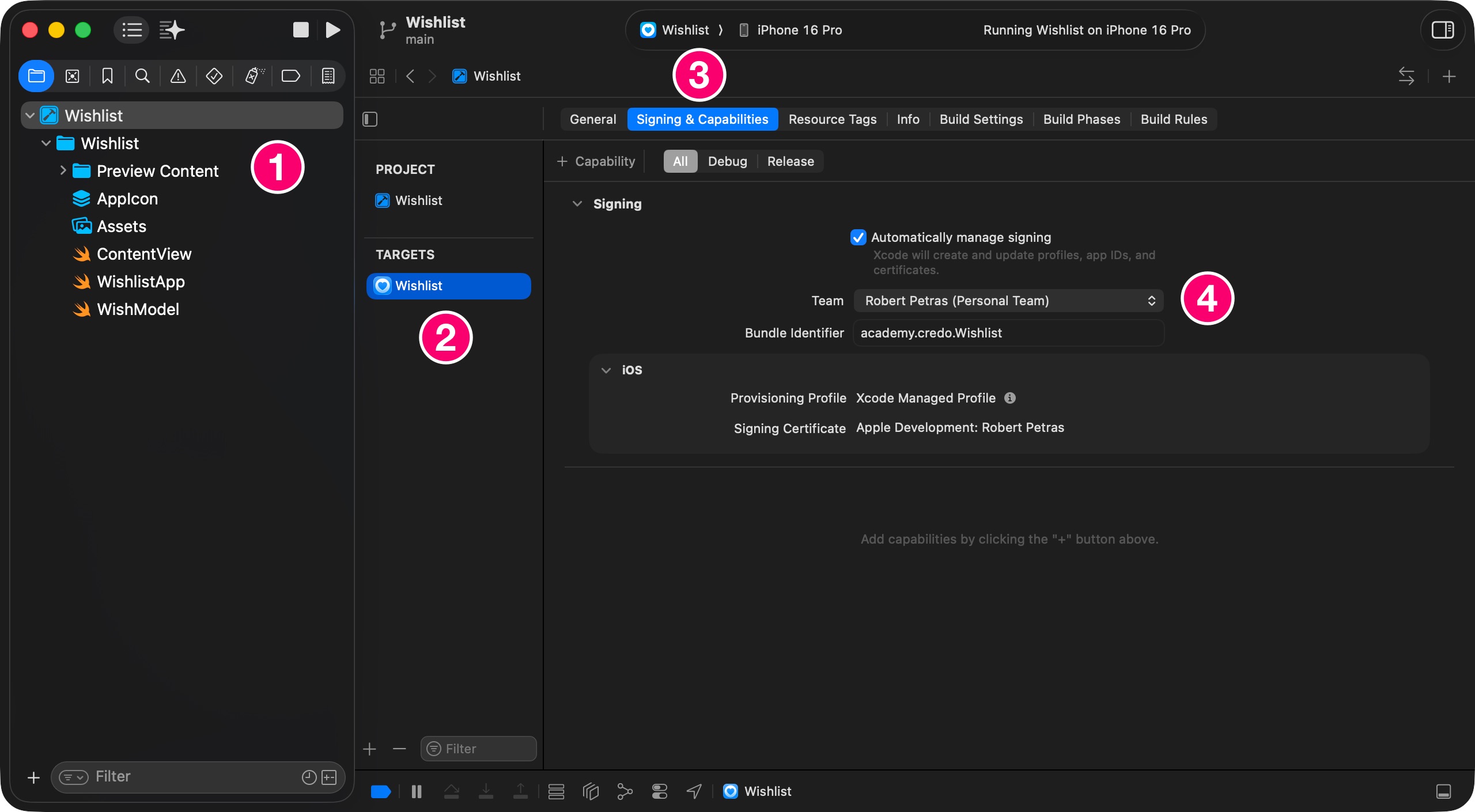This screenshot has height=812, width=1475.
Task: Toggle the right inspector panel
Action: [1443, 30]
